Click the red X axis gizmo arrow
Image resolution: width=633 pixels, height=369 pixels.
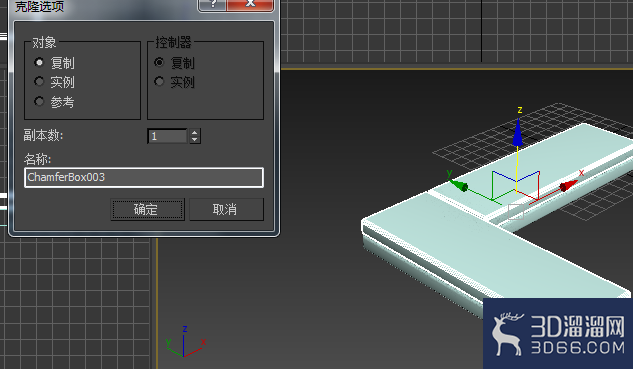point(569,186)
